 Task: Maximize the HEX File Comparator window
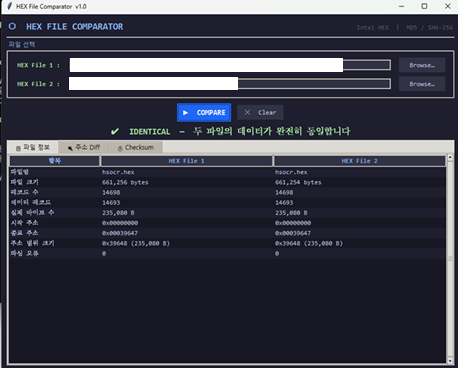pos(424,6)
